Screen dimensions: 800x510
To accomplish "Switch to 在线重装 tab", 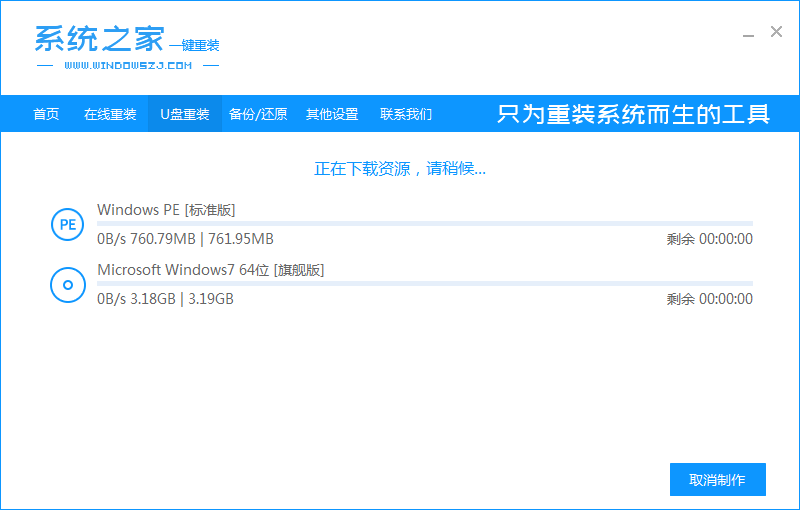I will 110,114.
